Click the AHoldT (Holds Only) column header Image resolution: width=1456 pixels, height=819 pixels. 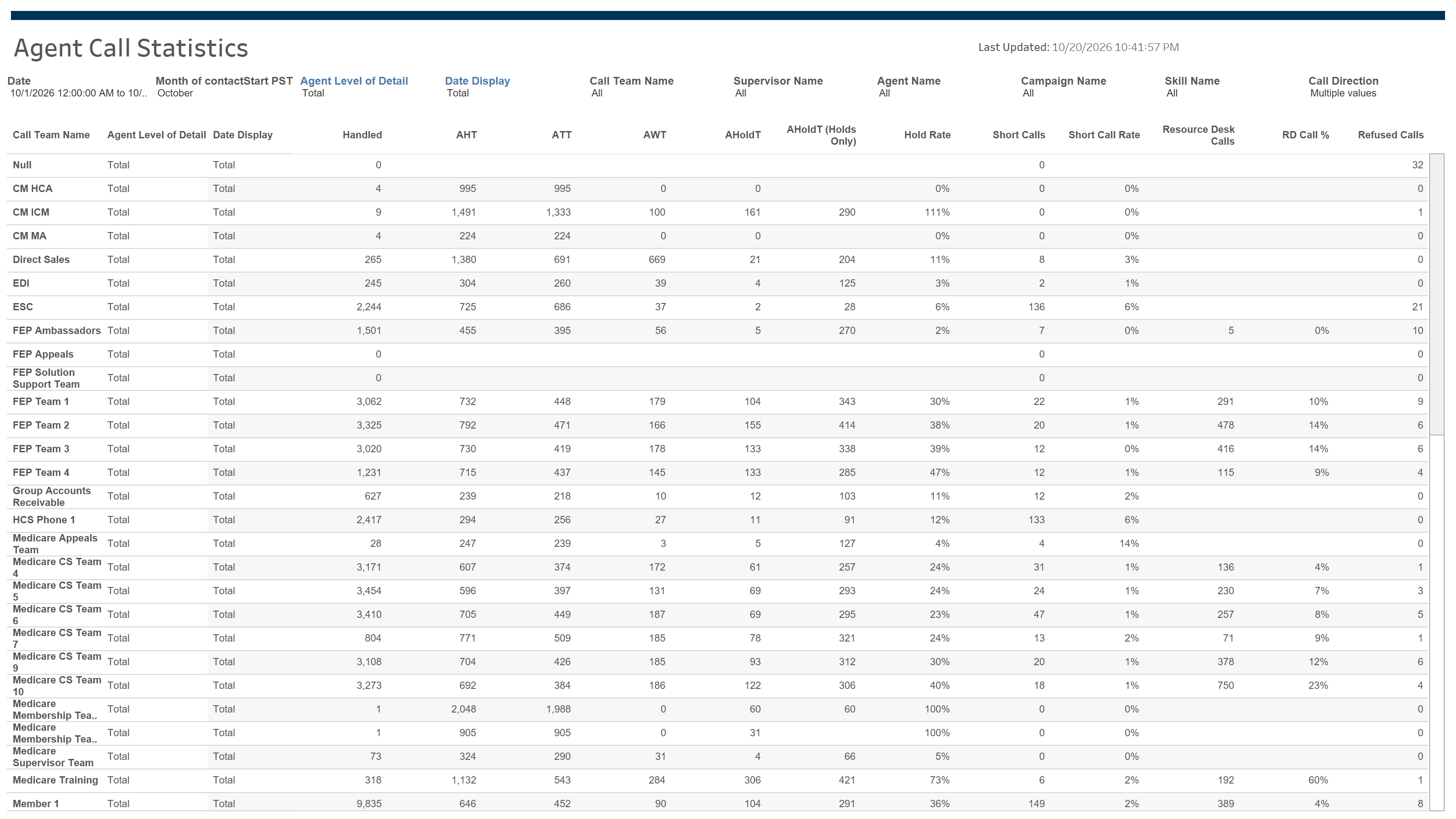click(821, 135)
